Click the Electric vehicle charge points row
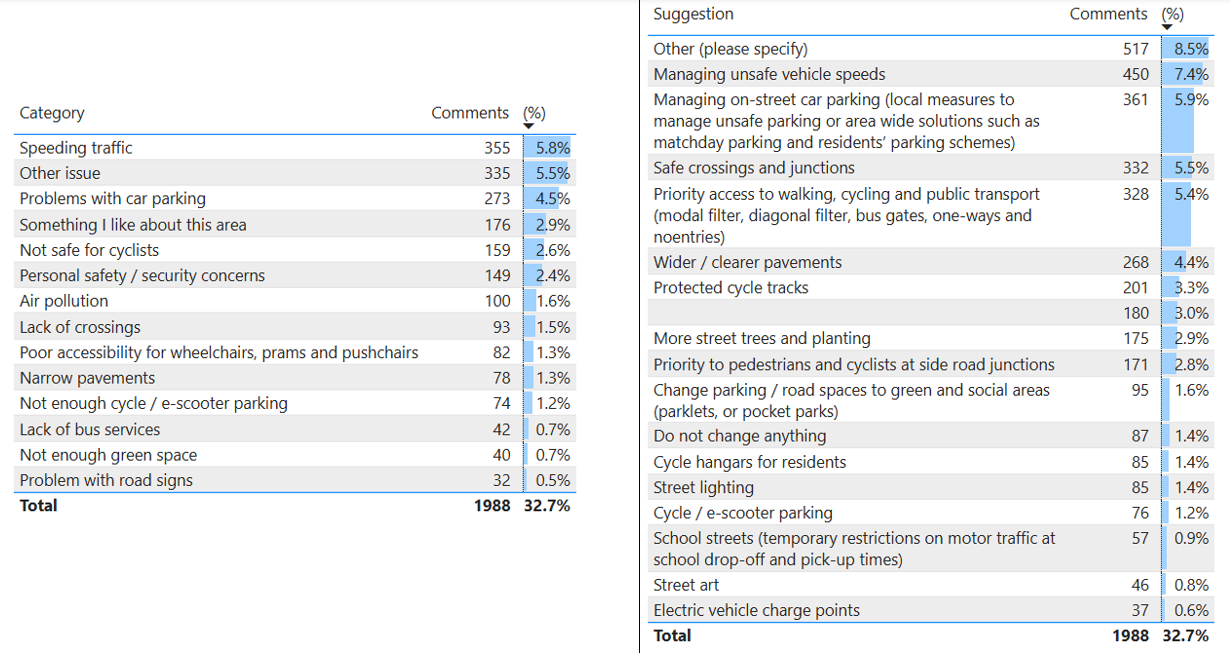This screenshot has height=656, width=1230. pos(756,611)
